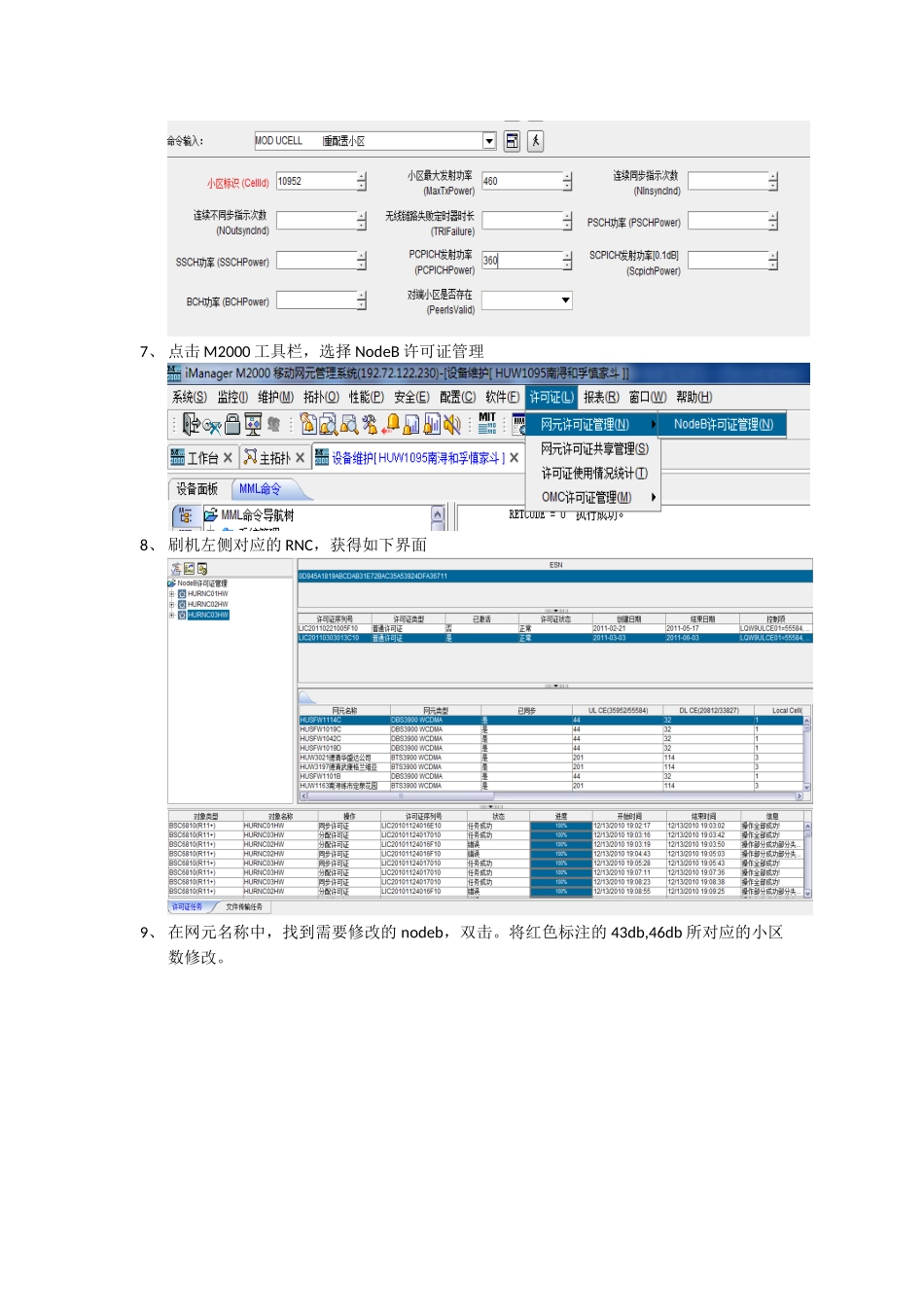Close the 工作台 tab
Screen dimensions: 924x1307
click(228, 458)
